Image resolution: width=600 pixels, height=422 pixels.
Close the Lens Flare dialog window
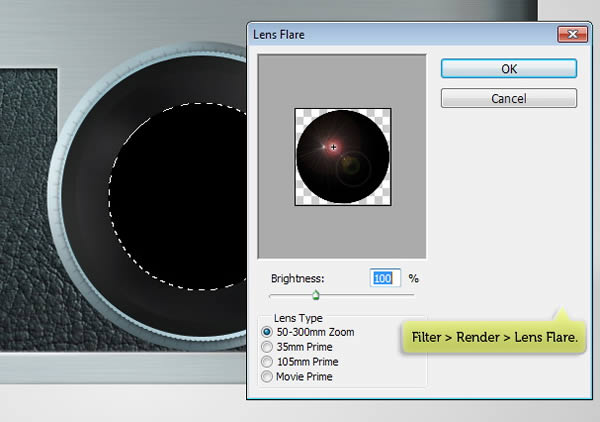click(x=572, y=34)
